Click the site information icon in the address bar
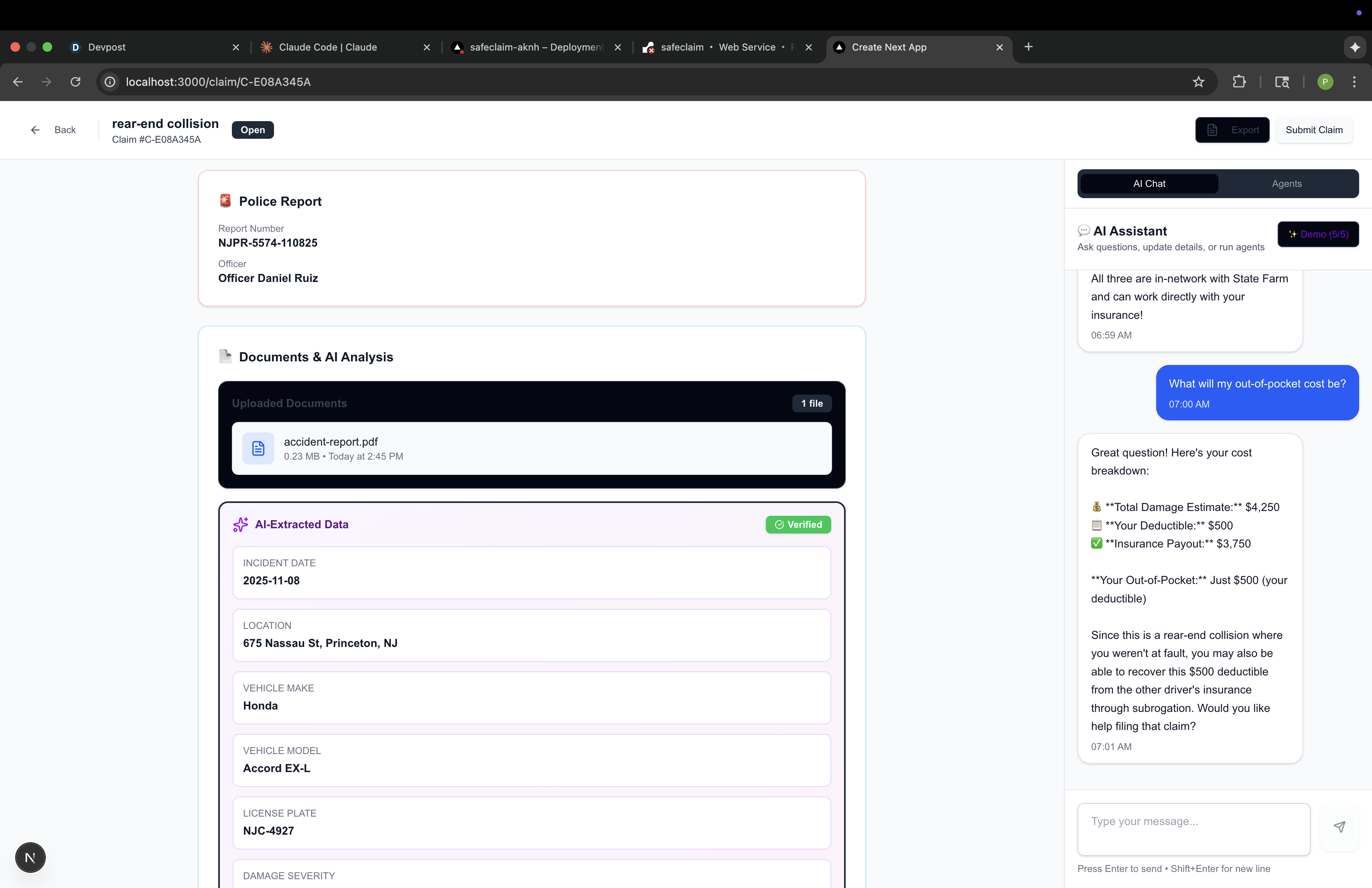The height and width of the screenshot is (888, 1372). point(110,82)
